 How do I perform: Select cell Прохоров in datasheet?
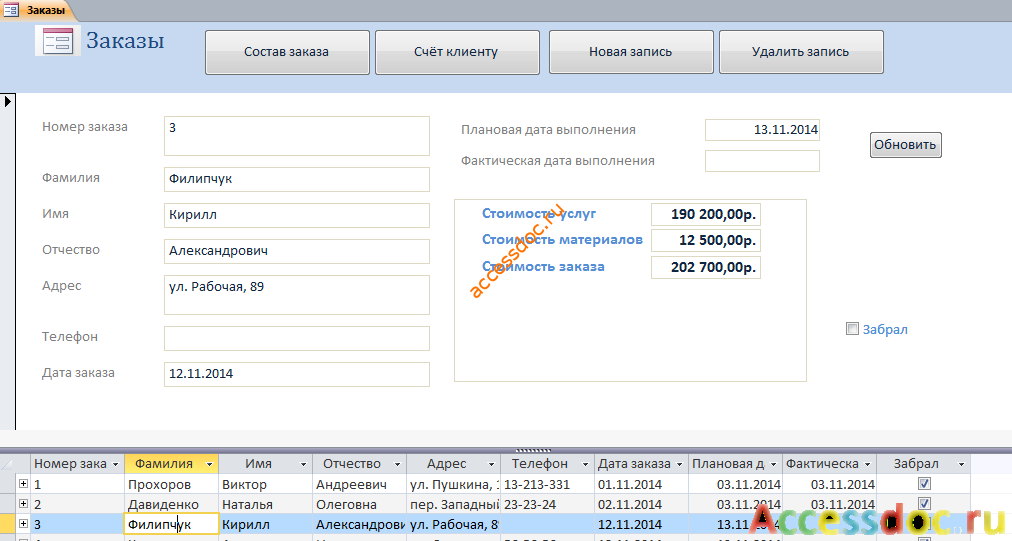point(171,484)
